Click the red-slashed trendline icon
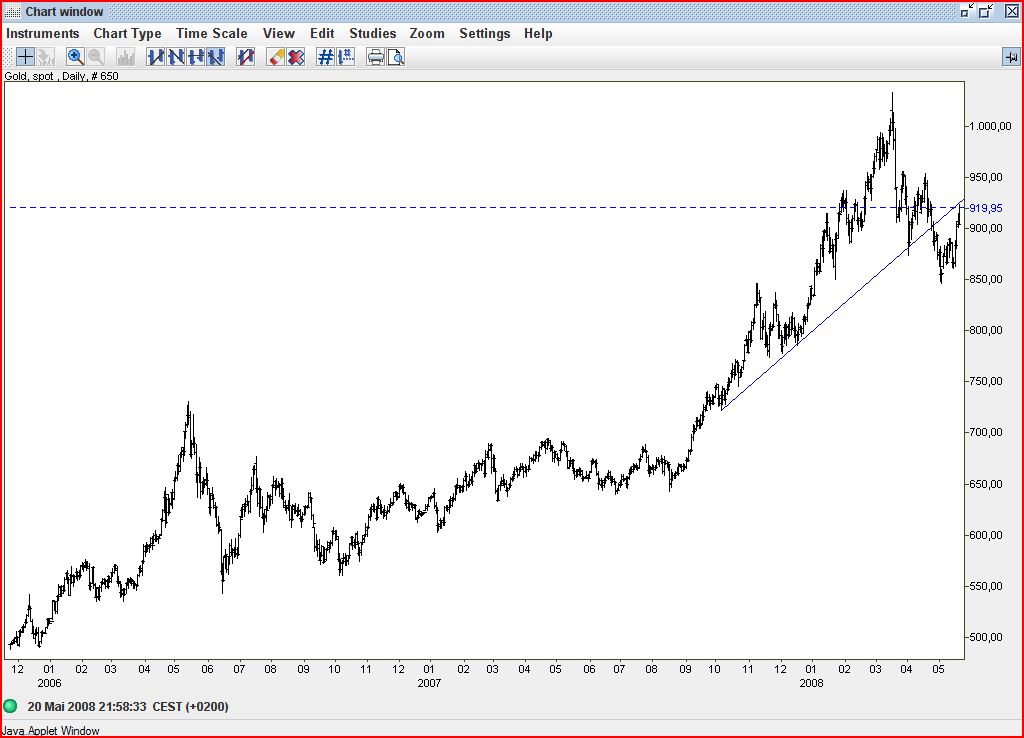The width and height of the screenshot is (1024, 738). click(246, 57)
